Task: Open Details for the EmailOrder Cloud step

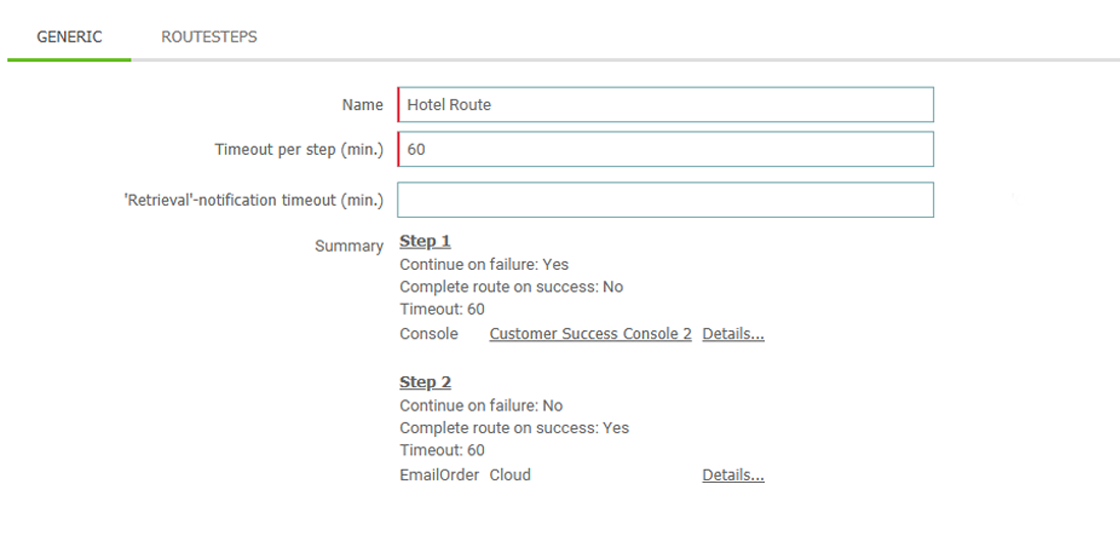Action: pos(734,475)
